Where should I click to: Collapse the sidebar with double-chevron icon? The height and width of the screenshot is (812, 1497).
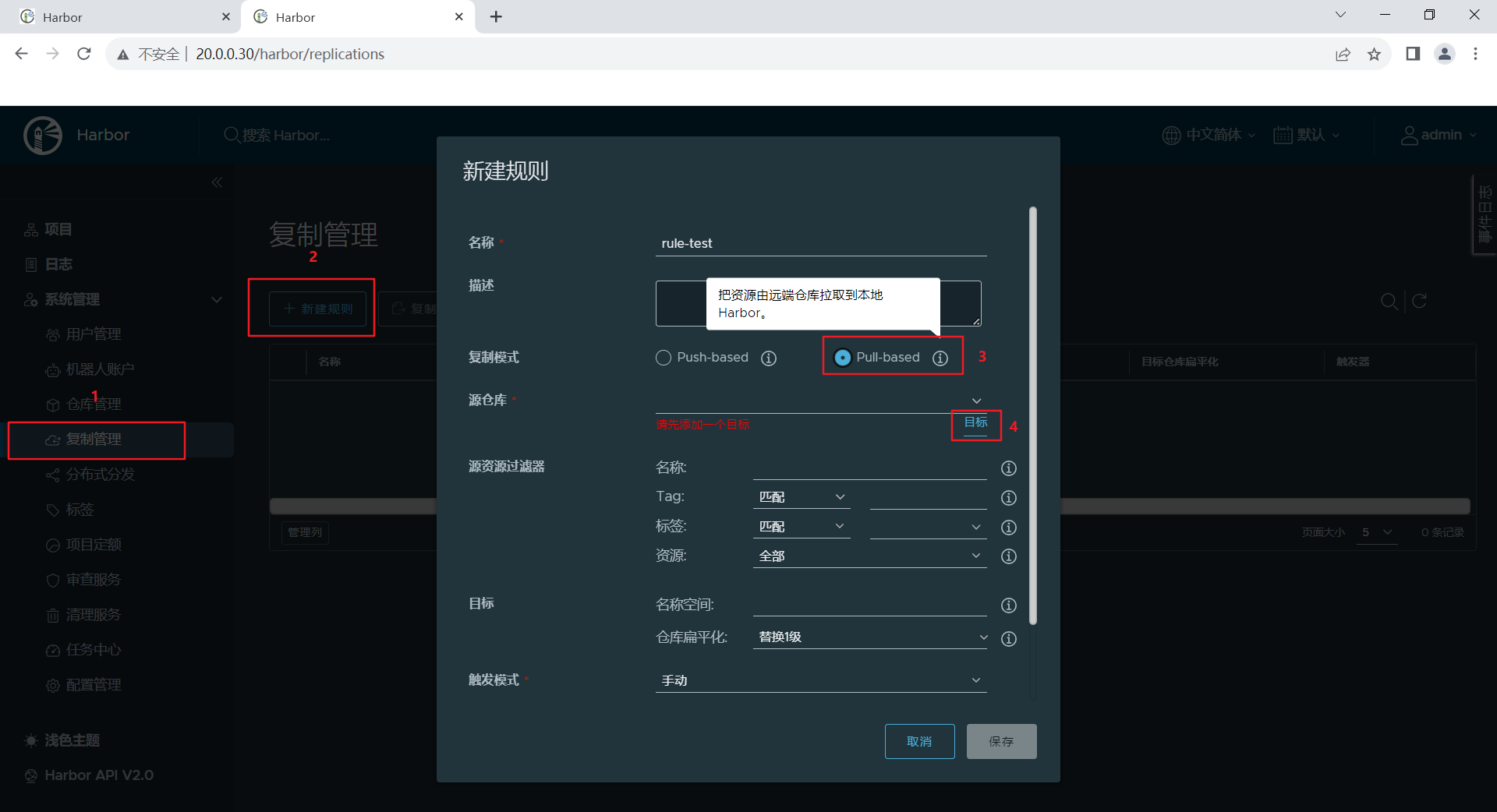217,182
